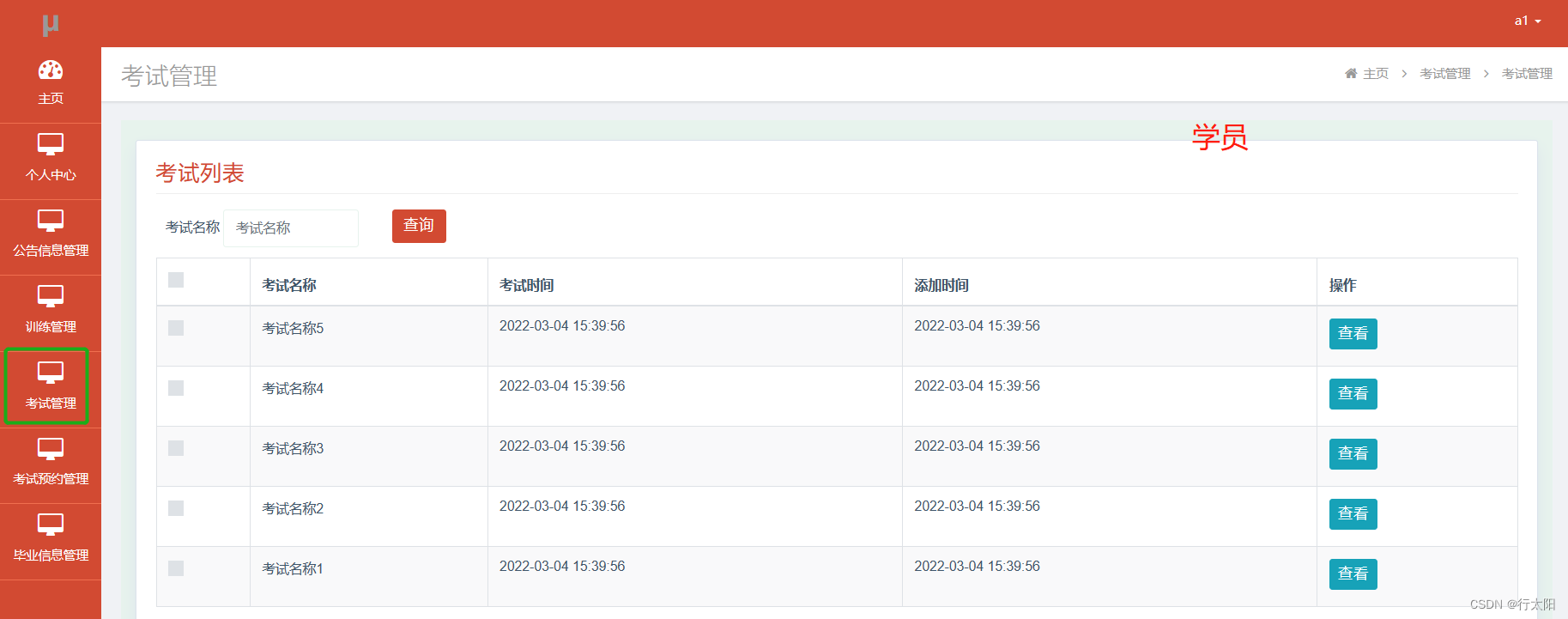Check the box for 考试名称2 row
The width and height of the screenshot is (1568, 619).
[176, 508]
